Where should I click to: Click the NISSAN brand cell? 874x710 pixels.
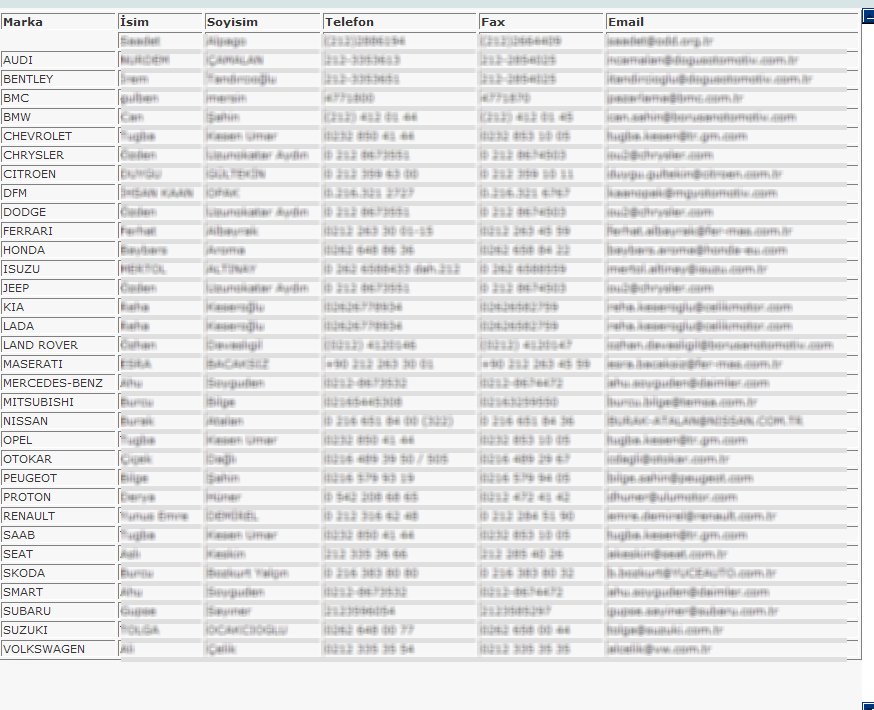pos(58,421)
